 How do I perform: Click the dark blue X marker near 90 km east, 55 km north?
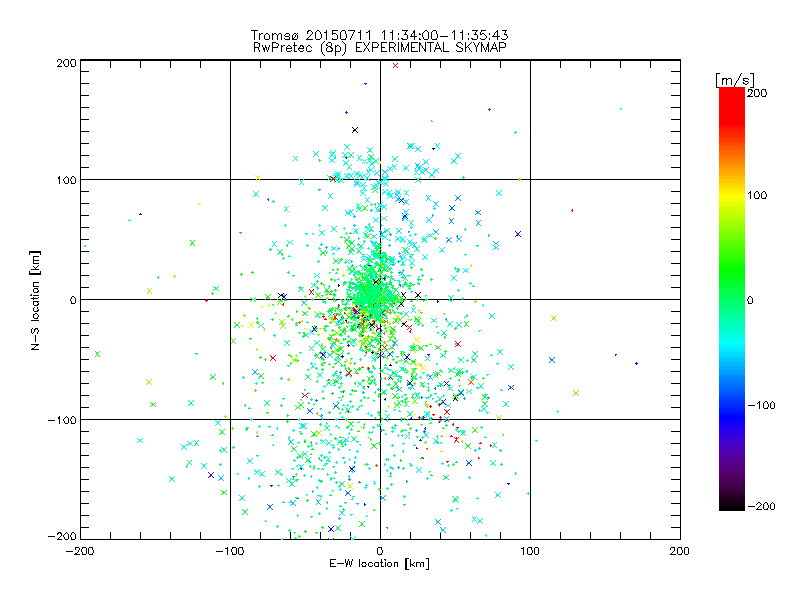pos(518,234)
